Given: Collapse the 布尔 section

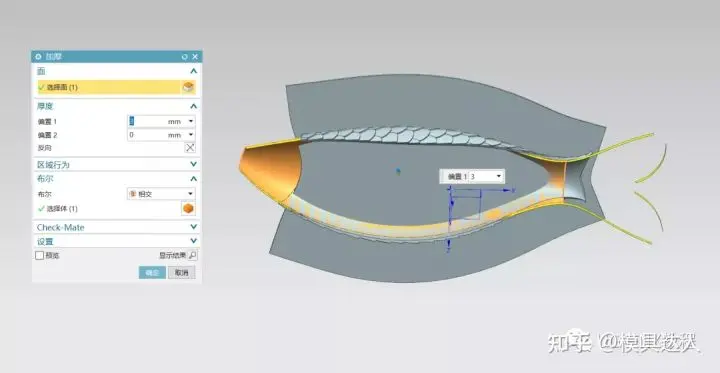Looking at the screenshot, I should [x=193, y=179].
